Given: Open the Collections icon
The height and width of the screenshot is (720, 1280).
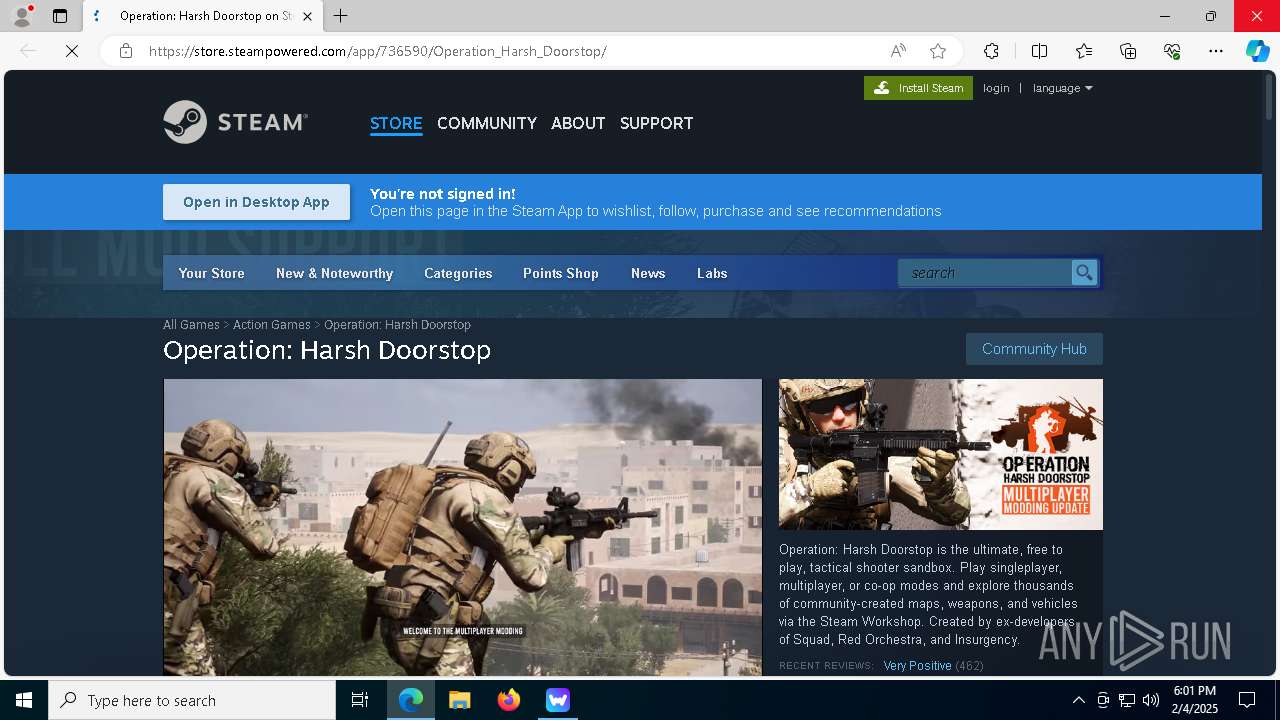Looking at the screenshot, I should pos(1128,51).
